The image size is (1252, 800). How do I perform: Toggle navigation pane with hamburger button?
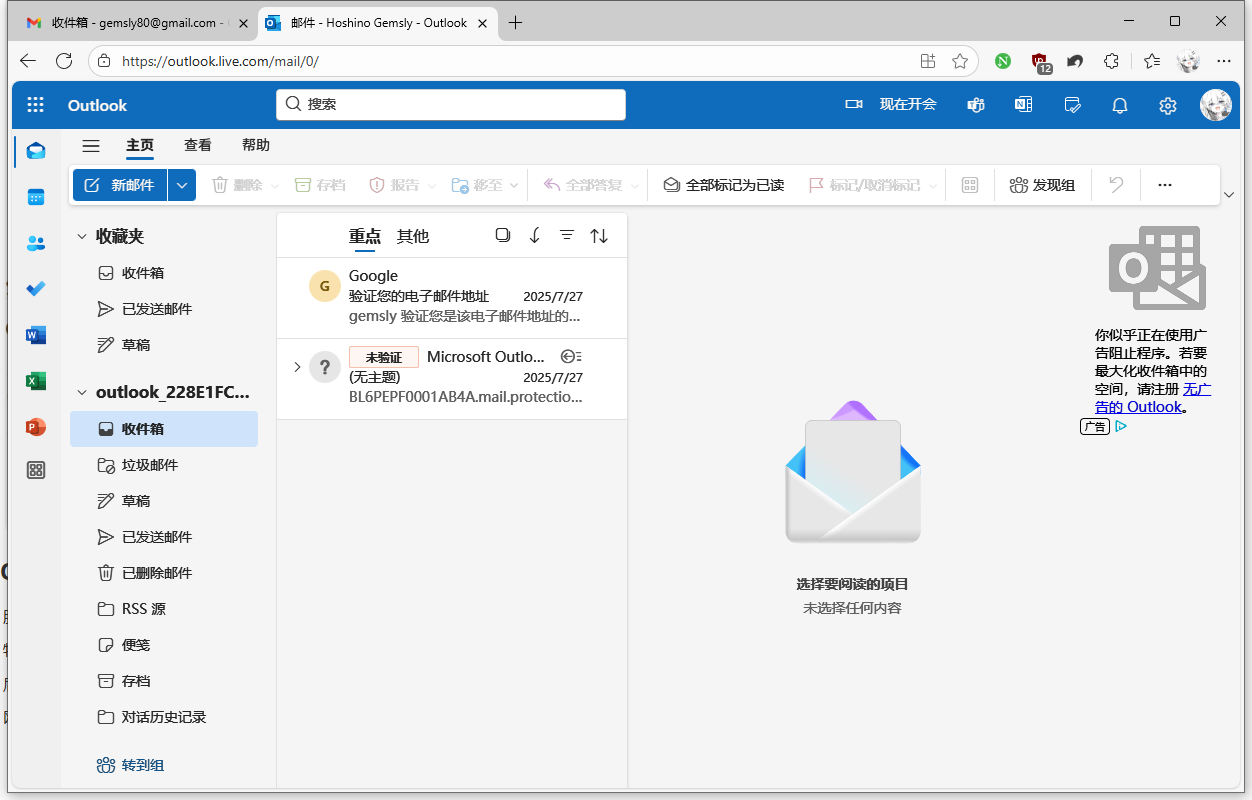(91, 145)
